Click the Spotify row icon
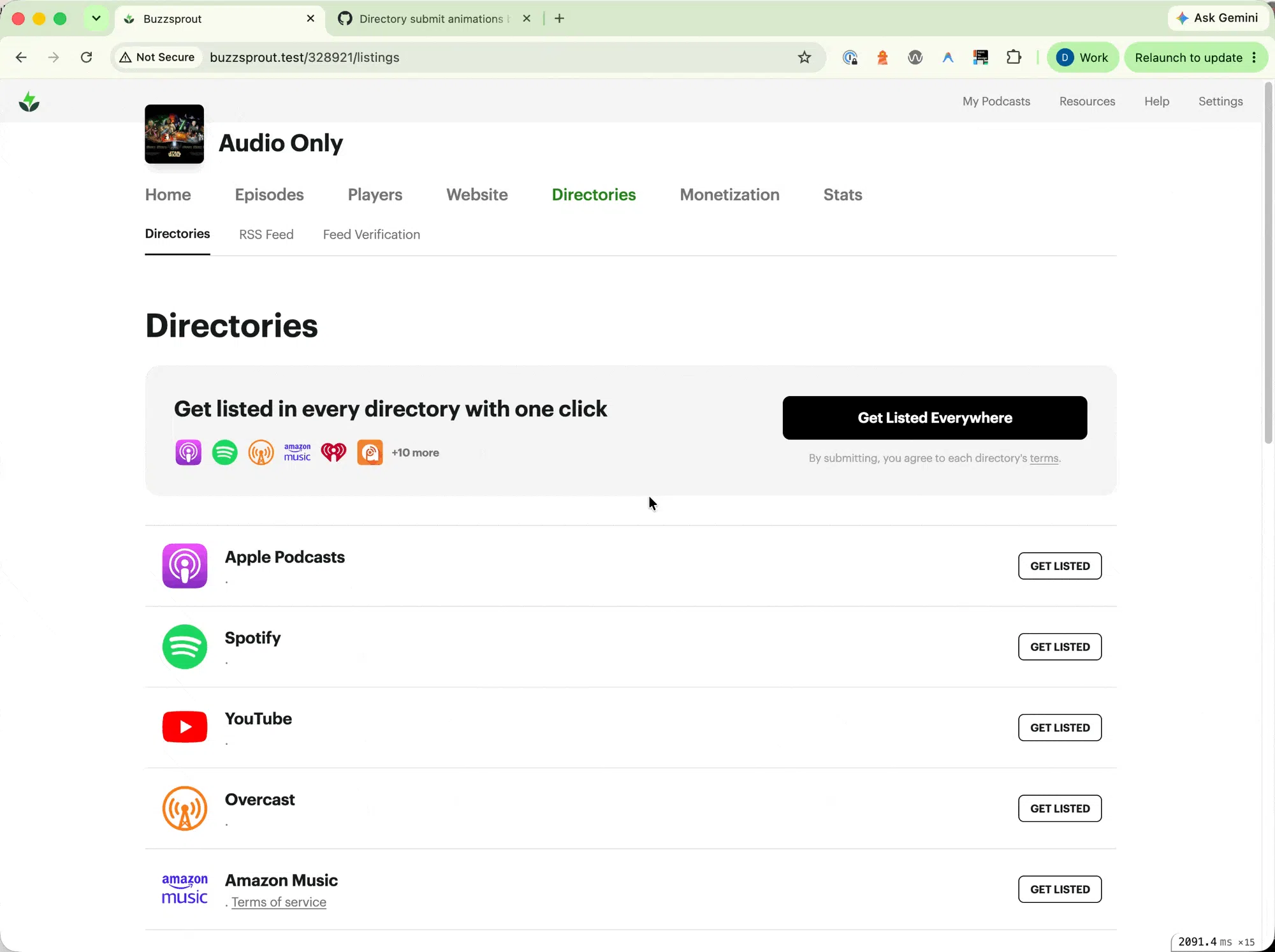The width and height of the screenshot is (1275, 952). click(185, 647)
